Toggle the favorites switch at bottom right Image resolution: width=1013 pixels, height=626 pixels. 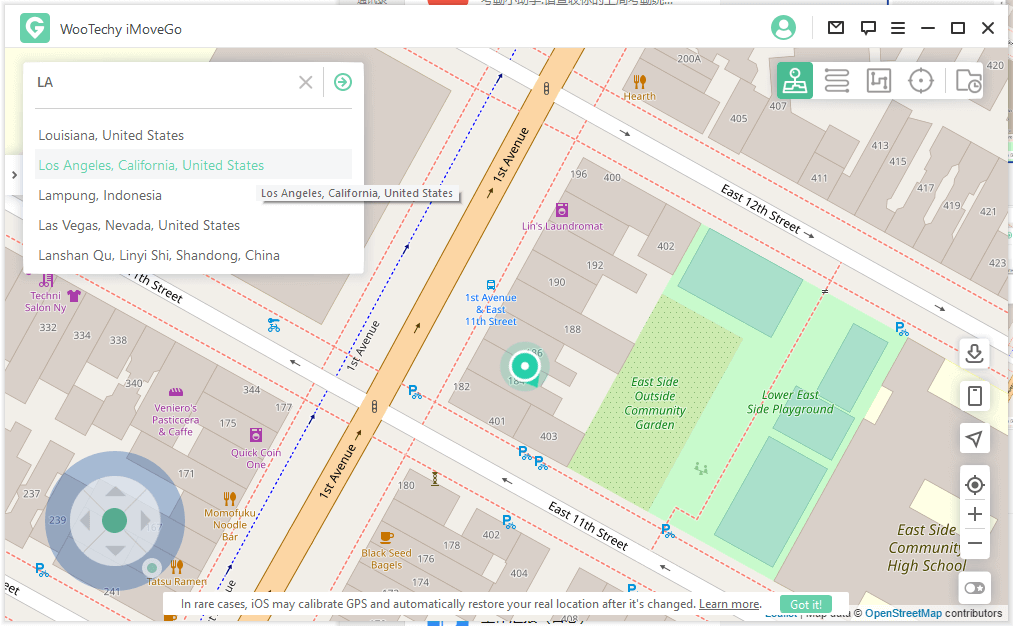974,588
